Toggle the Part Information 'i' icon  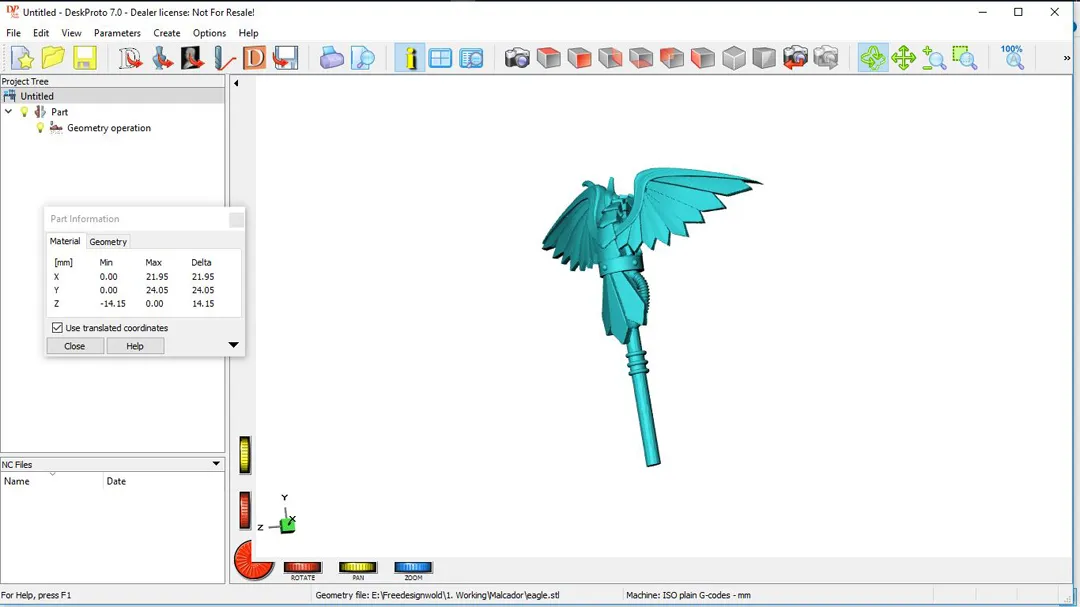(410, 58)
